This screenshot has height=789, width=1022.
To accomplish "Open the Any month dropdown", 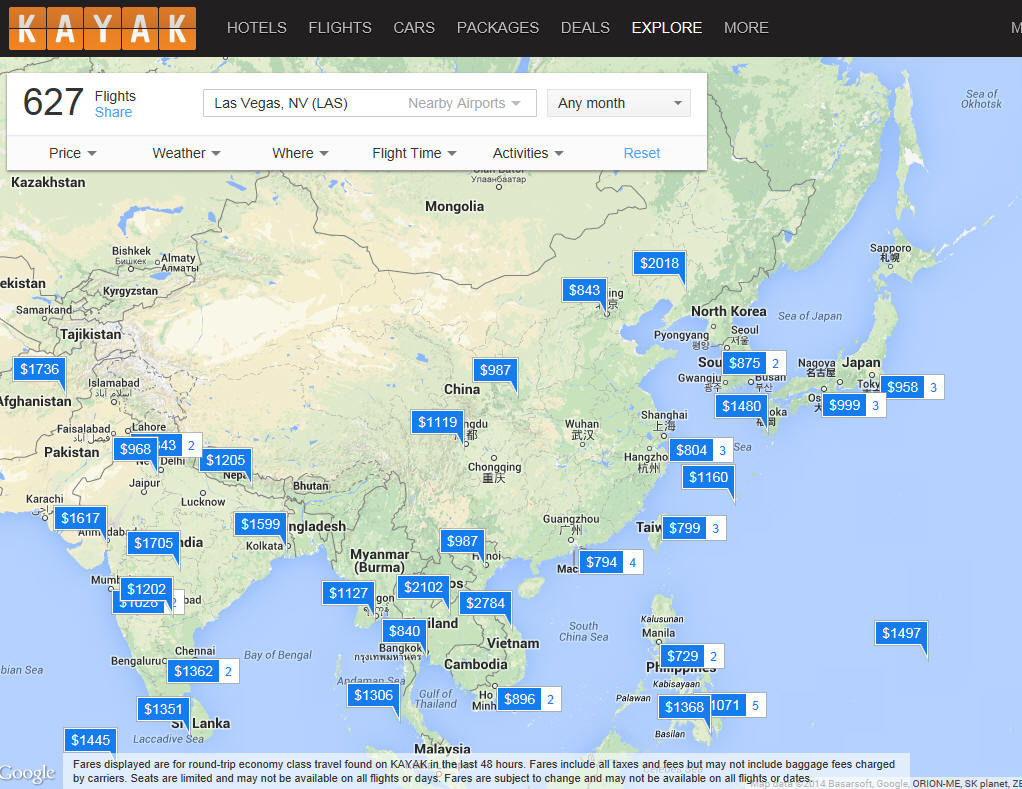I will tap(619, 103).
